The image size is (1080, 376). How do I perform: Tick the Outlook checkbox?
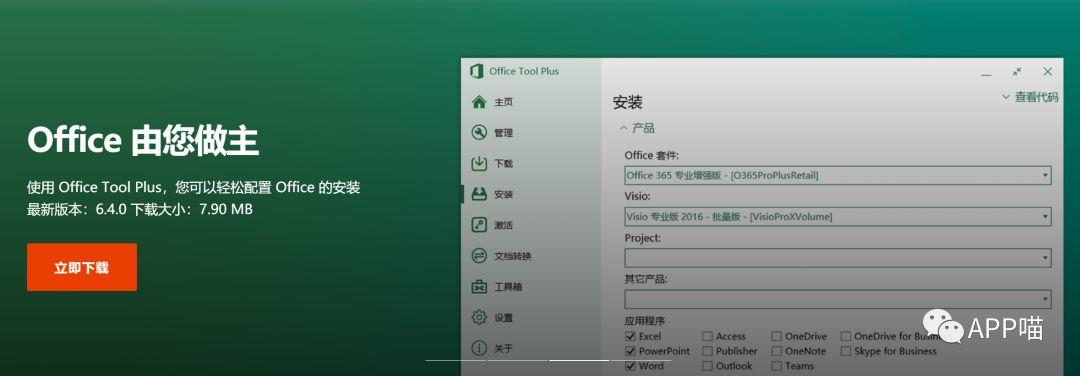[707, 366]
